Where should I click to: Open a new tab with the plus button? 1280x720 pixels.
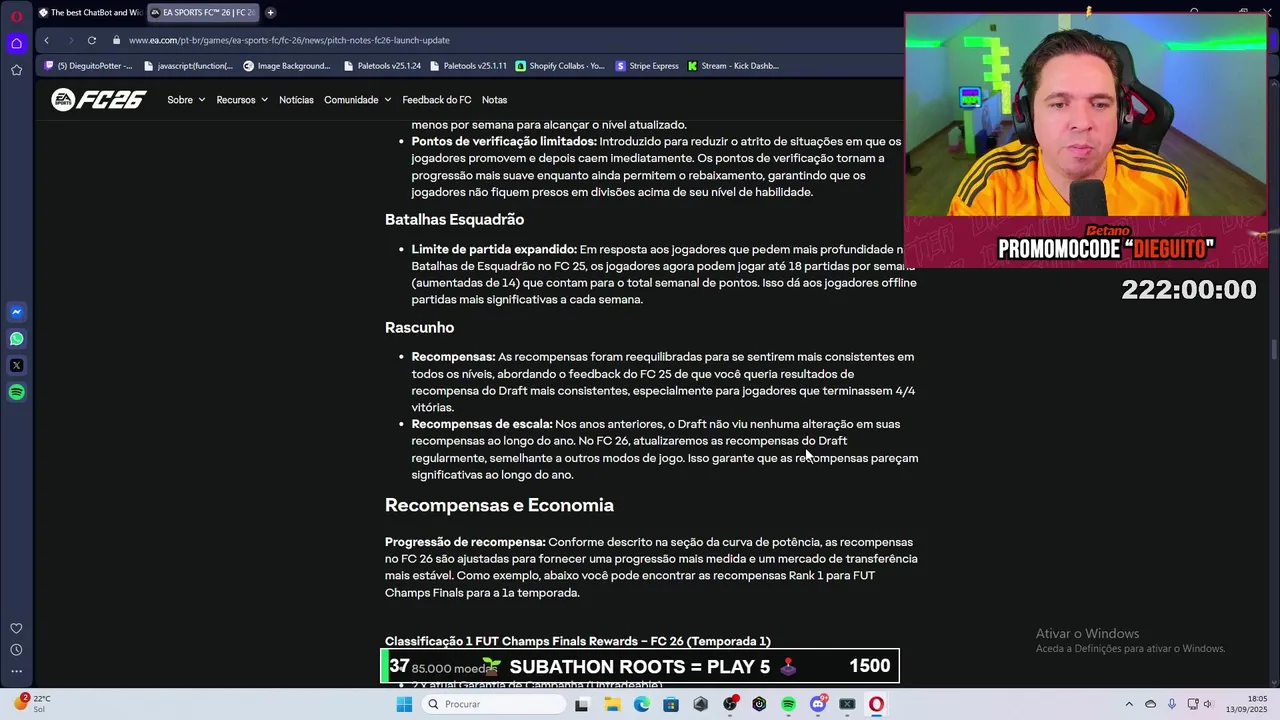click(x=270, y=13)
